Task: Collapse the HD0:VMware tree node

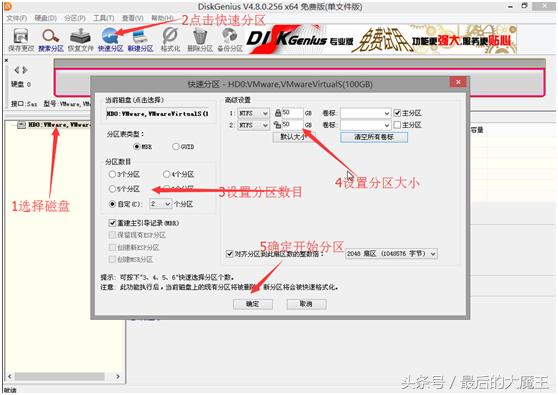Action: (x=21, y=125)
